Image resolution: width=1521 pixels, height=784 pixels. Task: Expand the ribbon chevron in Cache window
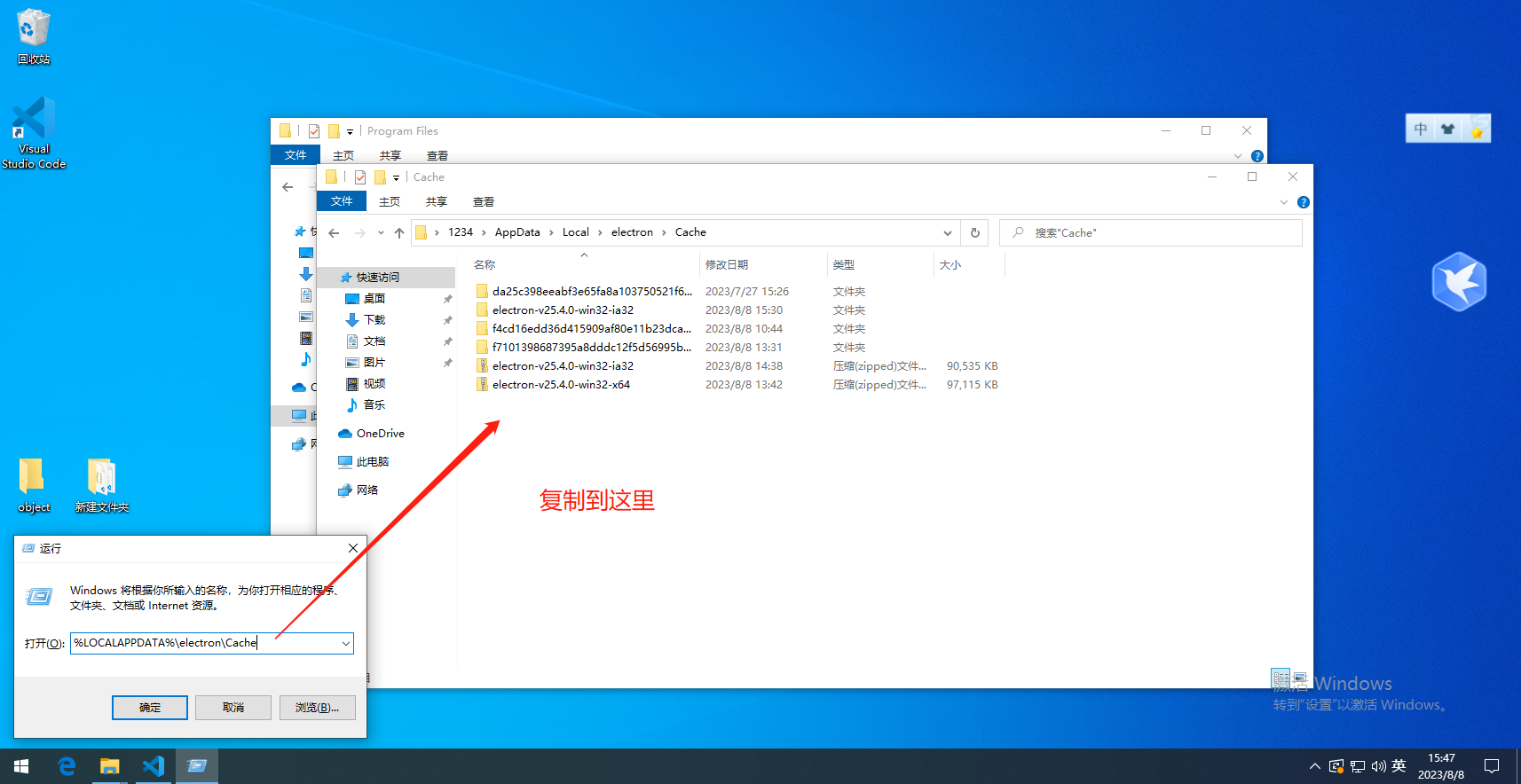coord(1283,202)
